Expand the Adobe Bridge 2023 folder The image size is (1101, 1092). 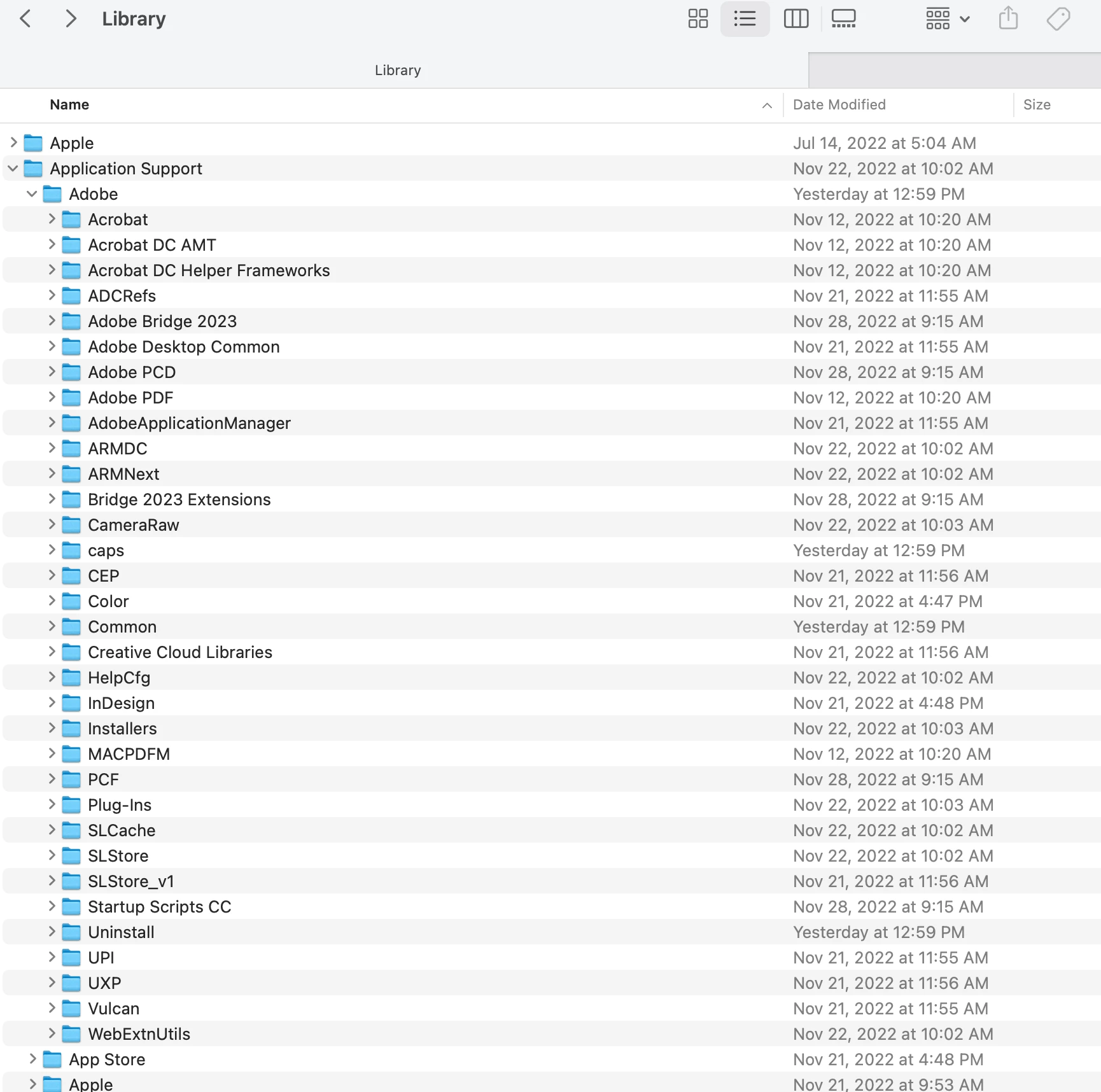pos(52,321)
